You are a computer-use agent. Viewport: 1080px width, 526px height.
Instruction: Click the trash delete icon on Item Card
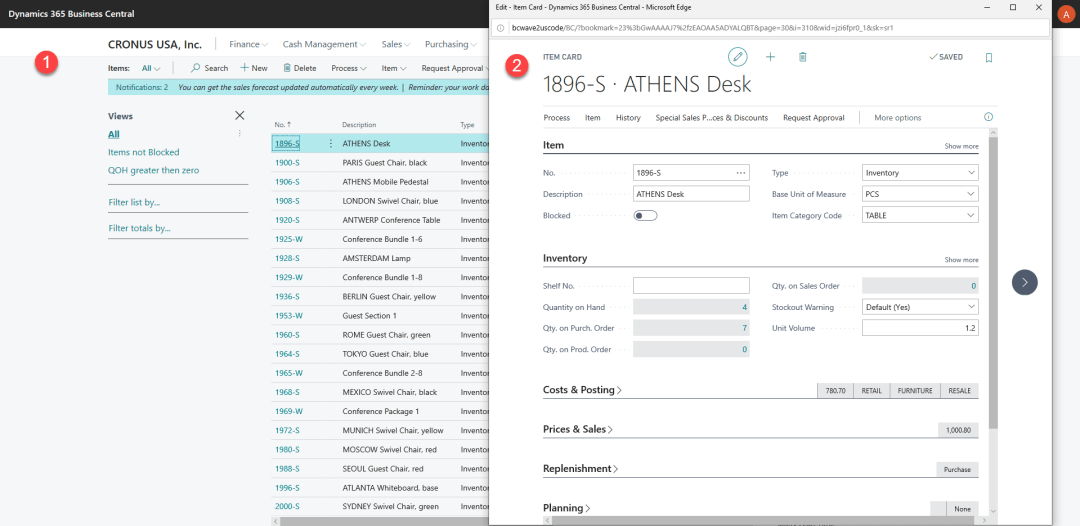pos(802,57)
